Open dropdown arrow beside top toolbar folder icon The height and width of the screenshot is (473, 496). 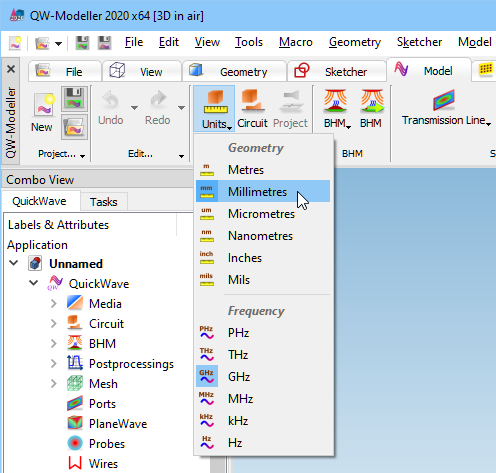[58, 44]
